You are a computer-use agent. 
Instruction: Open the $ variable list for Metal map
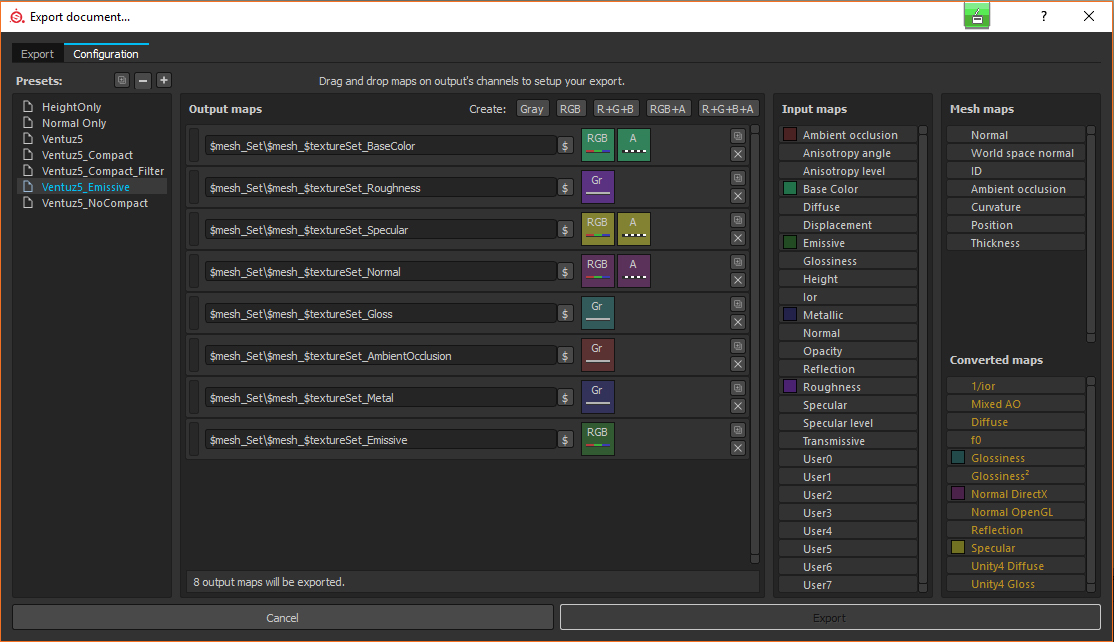click(x=565, y=398)
